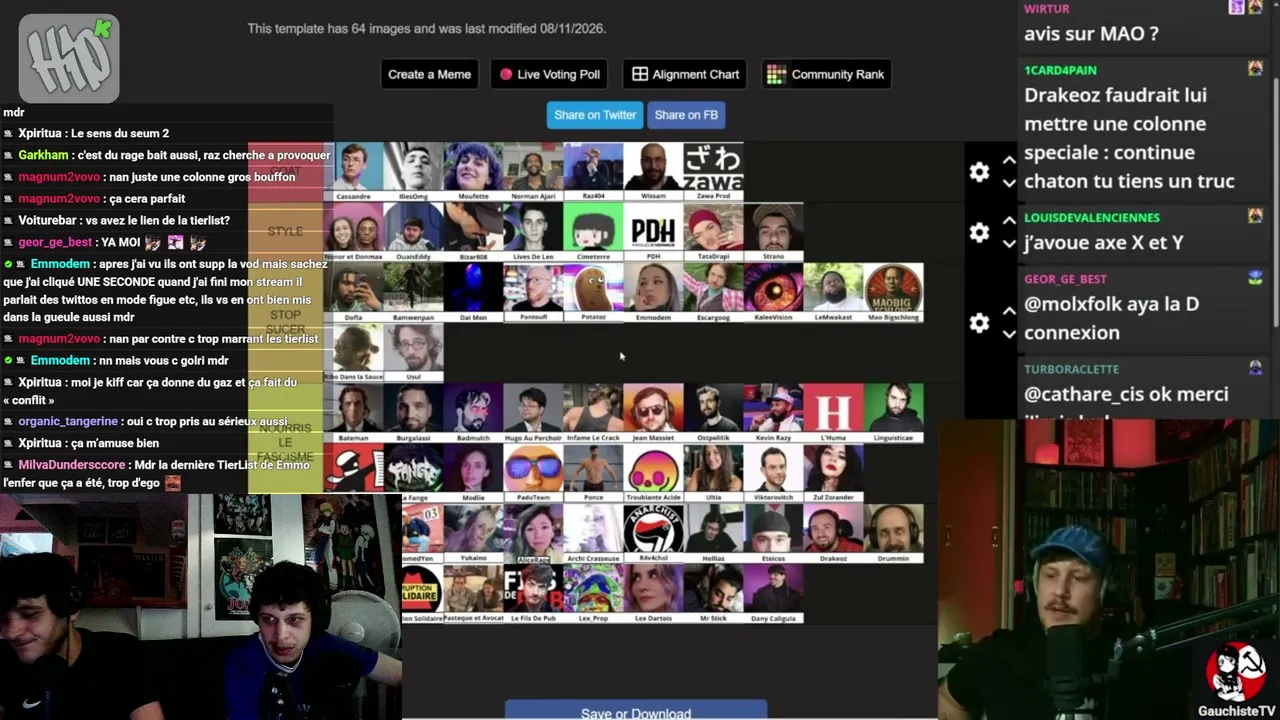The image size is (1280, 720).
Task: Pick the PaduTeam emoji image
Action: (x=533, y=472)
